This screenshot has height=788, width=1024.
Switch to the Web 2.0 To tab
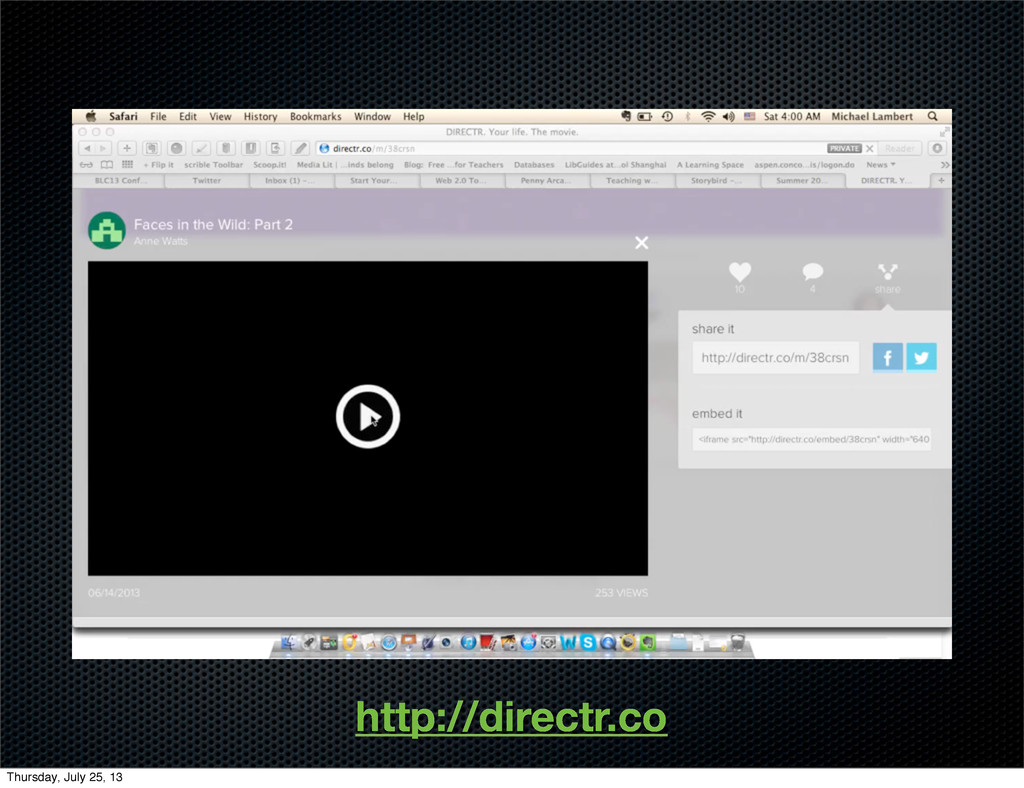(x=461, y=181)
